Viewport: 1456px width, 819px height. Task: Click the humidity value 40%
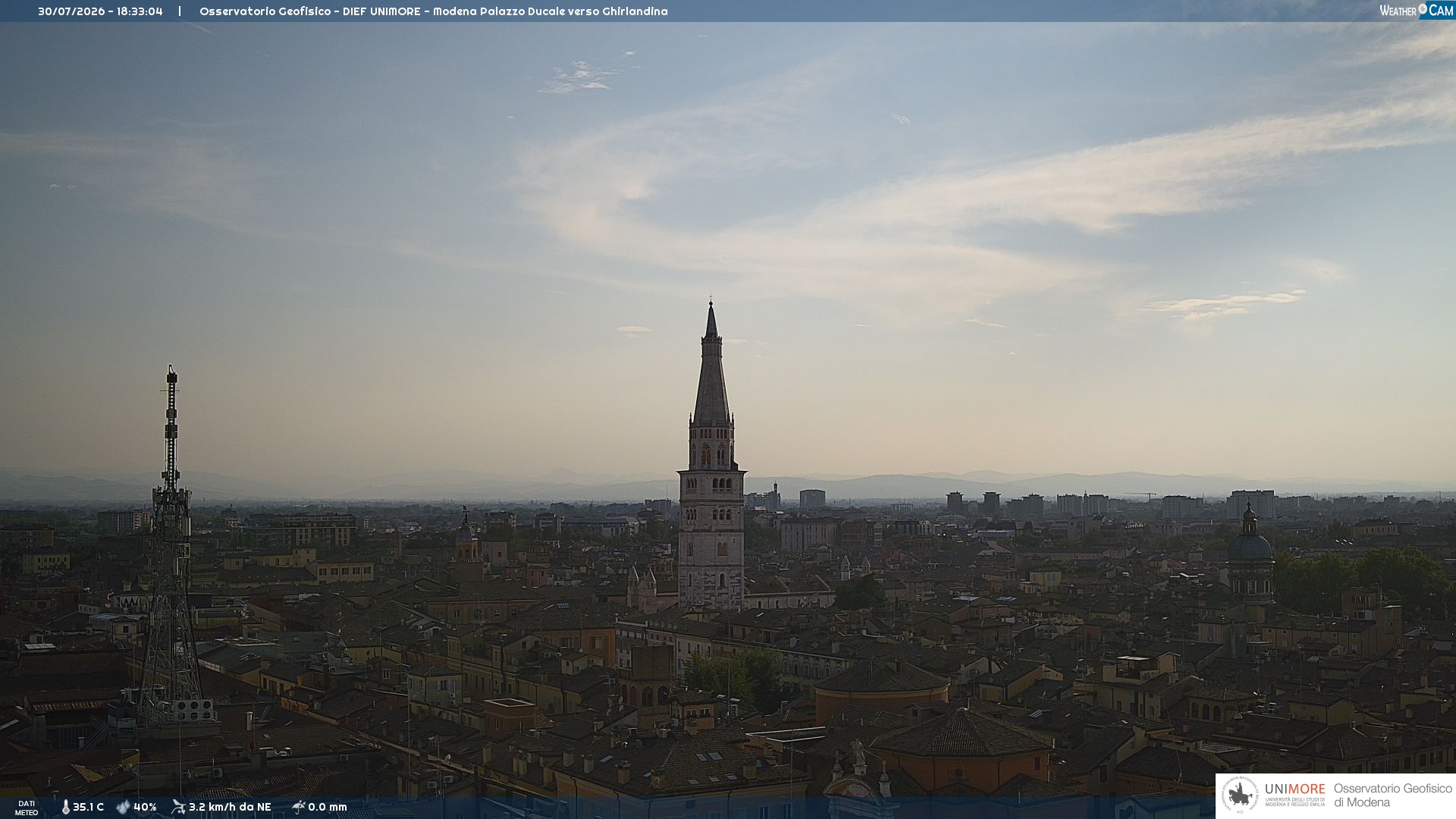pos(145,807)
